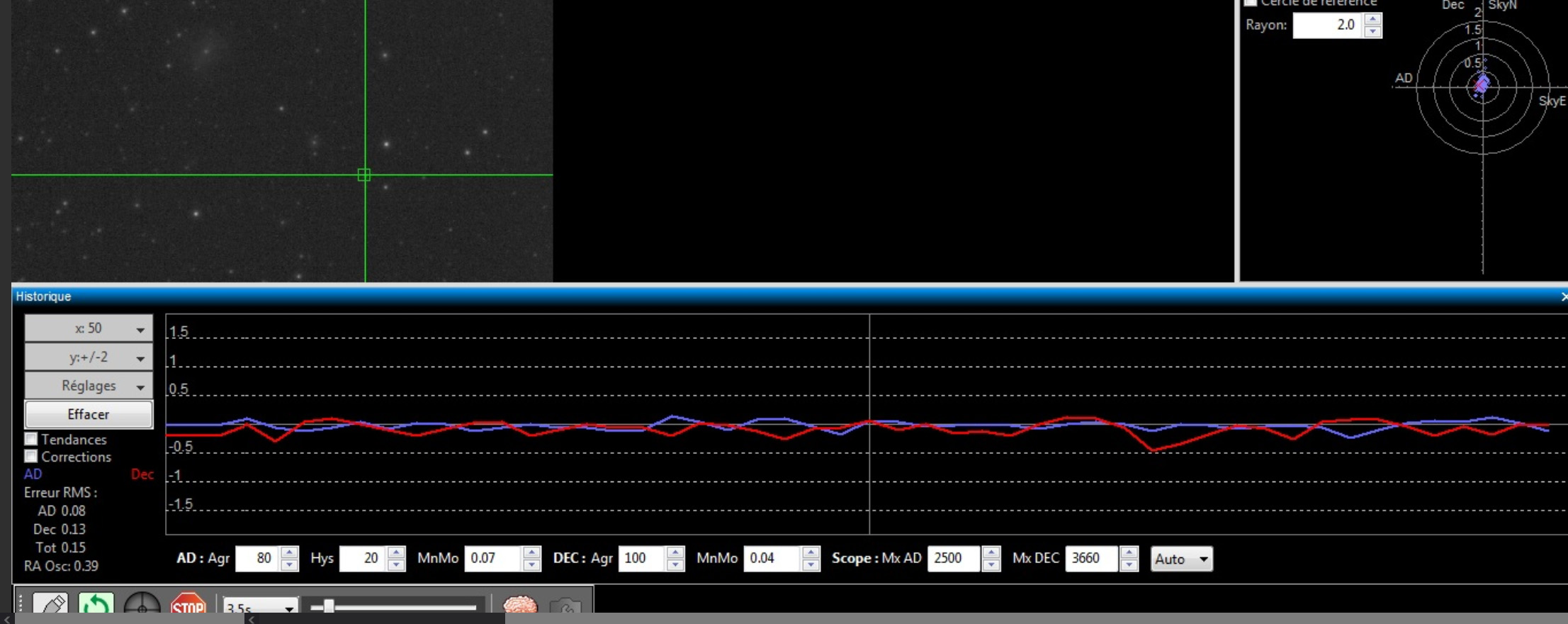Click the USB connect equipment icon
This screenshot has height=624, width=1568.
pos(50,606)
